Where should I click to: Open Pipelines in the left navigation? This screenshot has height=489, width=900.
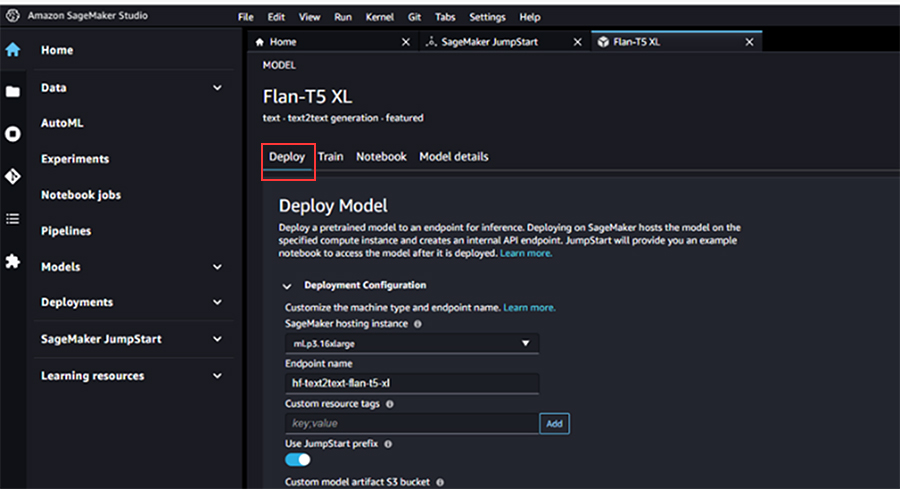[x=66, y=231]
